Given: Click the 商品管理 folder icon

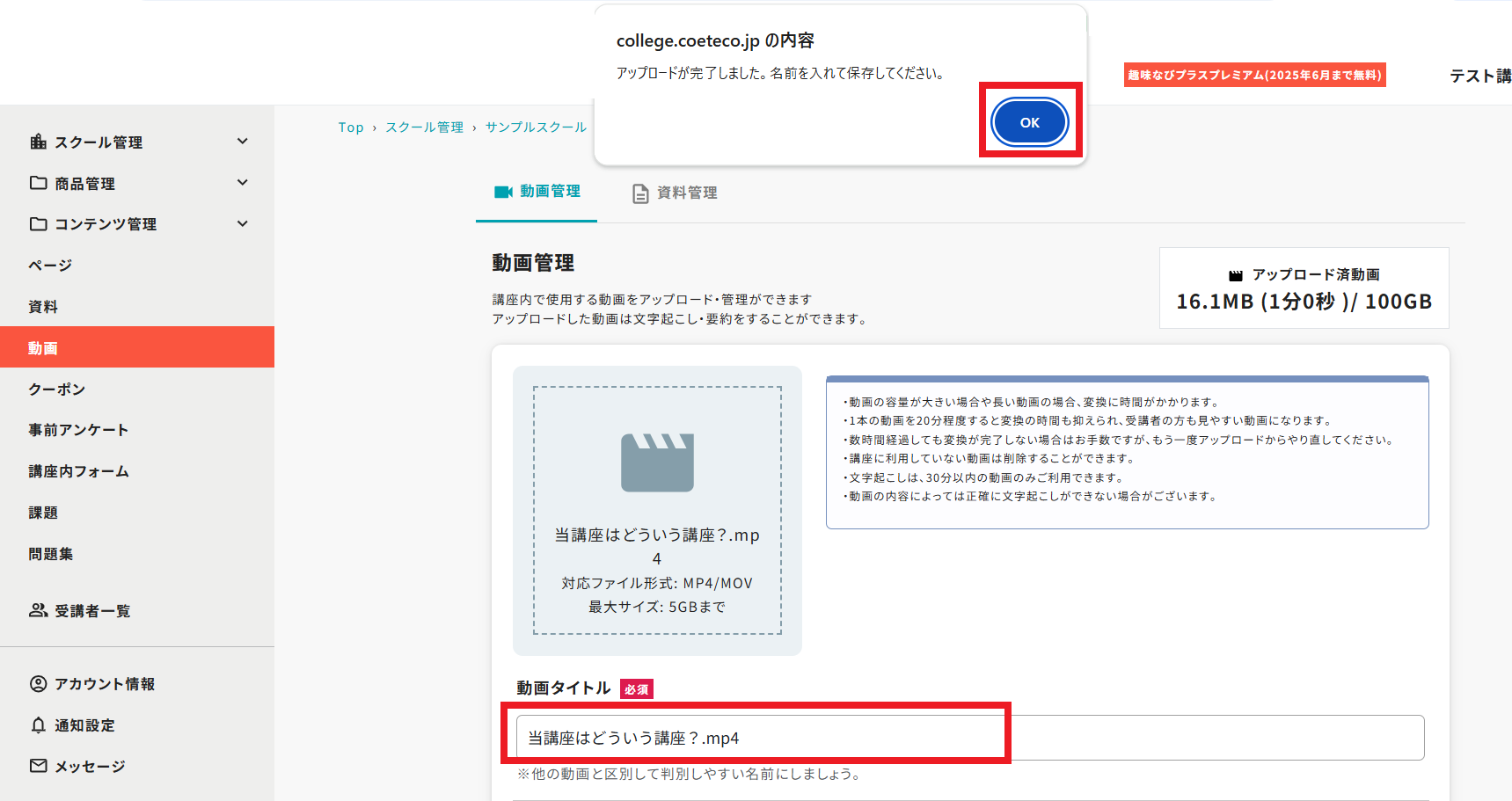Looking at the screenshot, I should 39,183.
